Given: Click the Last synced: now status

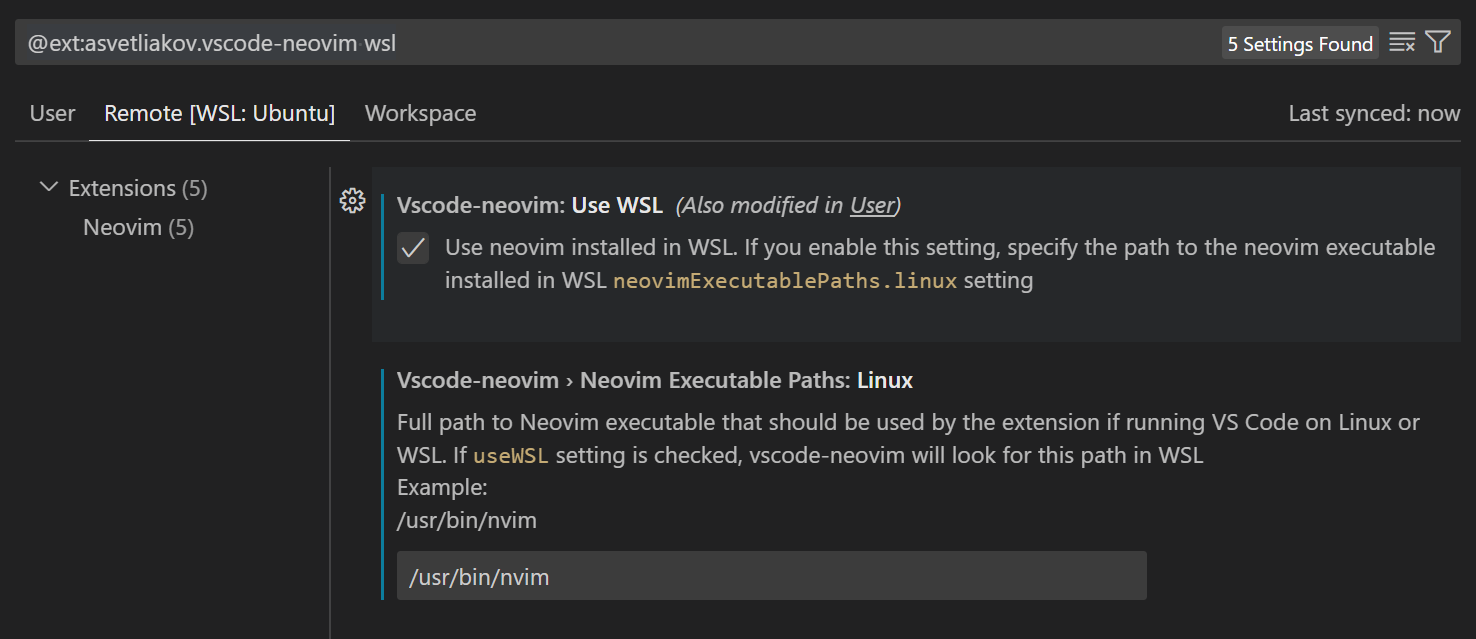Looking at the screenshot, I should pyautogui.click(x=1374, y=114).
